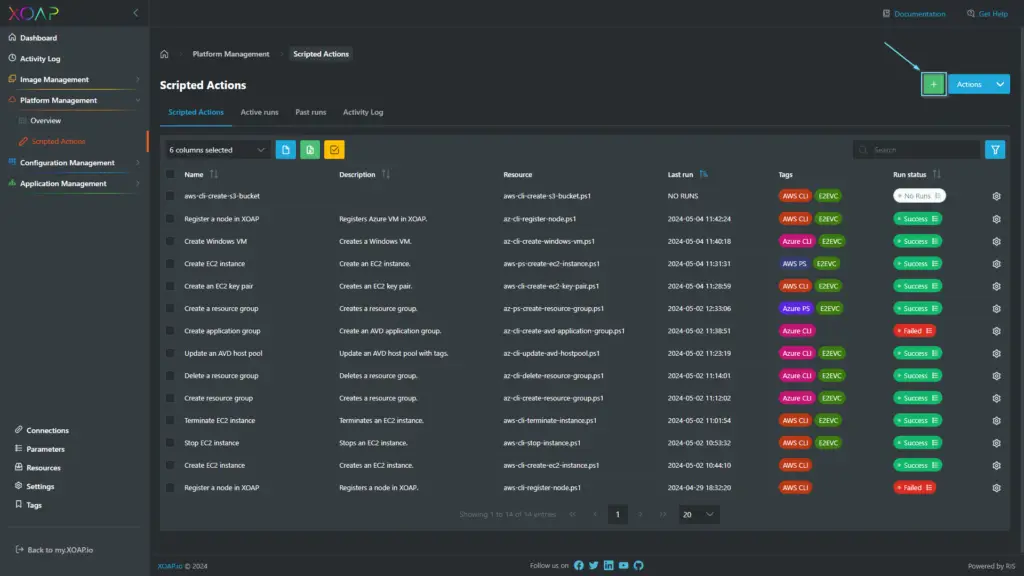1024x576 pixels.
Task: Click the Failed status badge for Create application group
Action: [914, 330]
